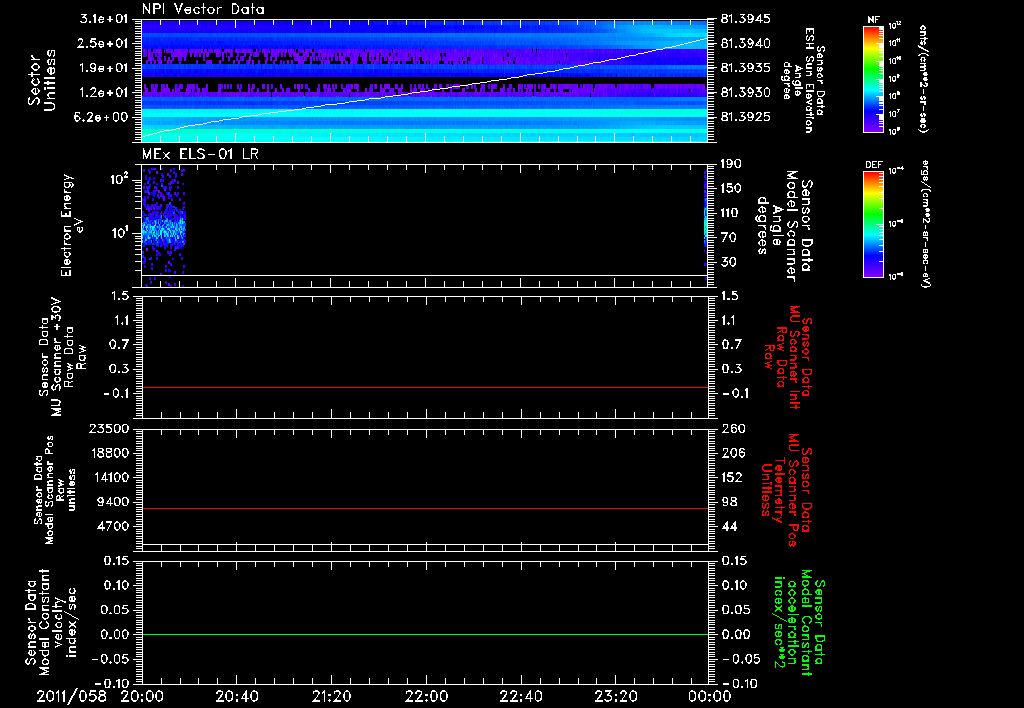Click the 'MU Scanner +30V Raw Data' axis label
This screenshot has height=708, width=1024.
click(61, 357)
